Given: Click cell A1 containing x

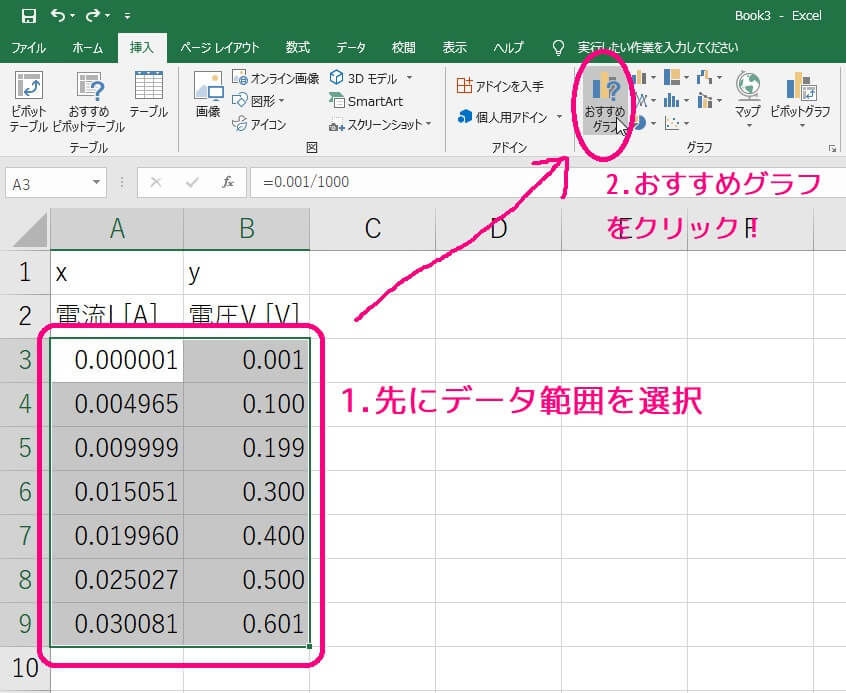Looking at the screenshot, I should coord(117,273).
